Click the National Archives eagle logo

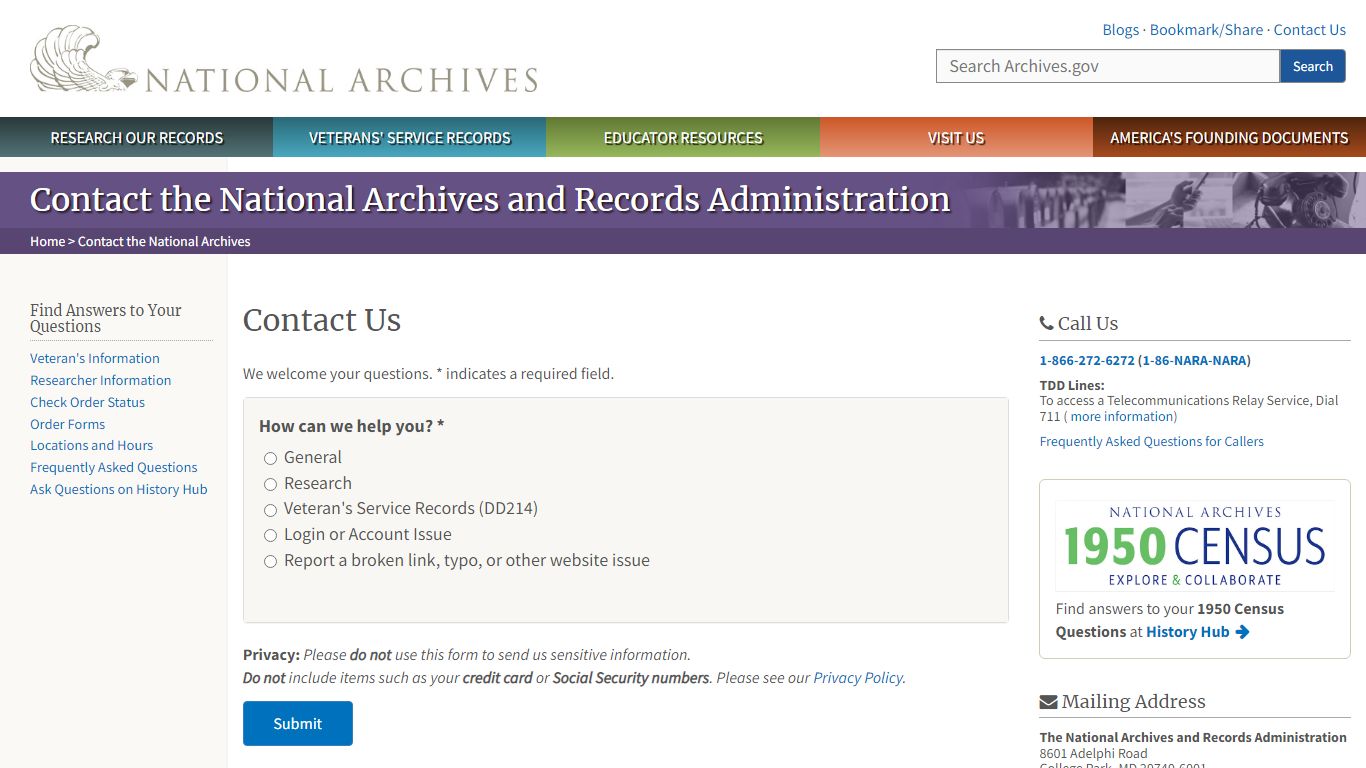[84, 59]
